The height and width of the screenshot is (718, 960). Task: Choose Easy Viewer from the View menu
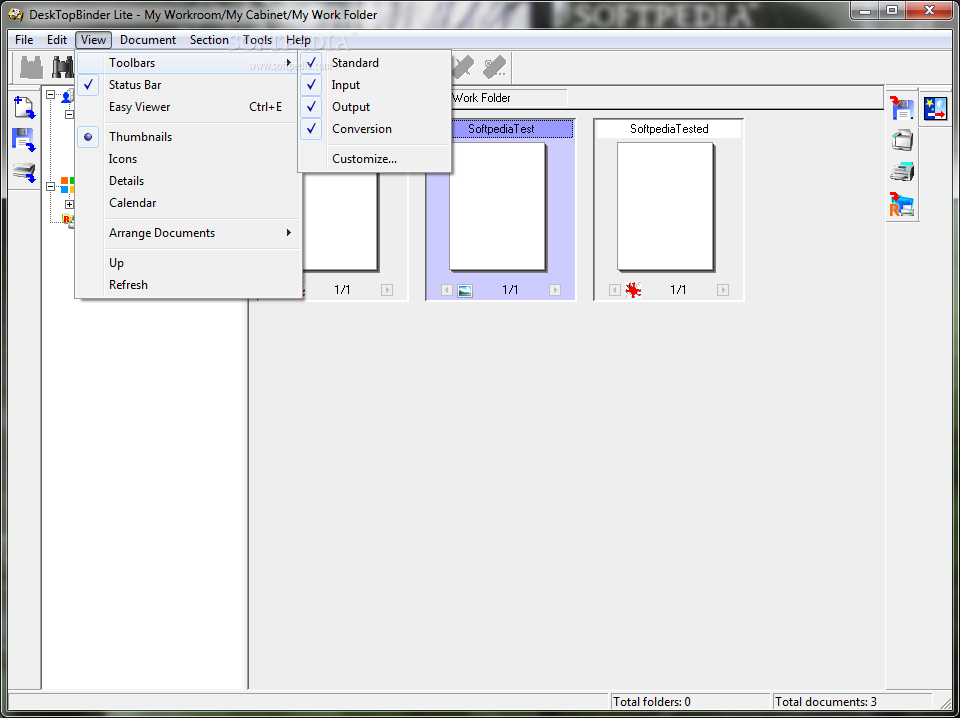[x=189, y=107]
